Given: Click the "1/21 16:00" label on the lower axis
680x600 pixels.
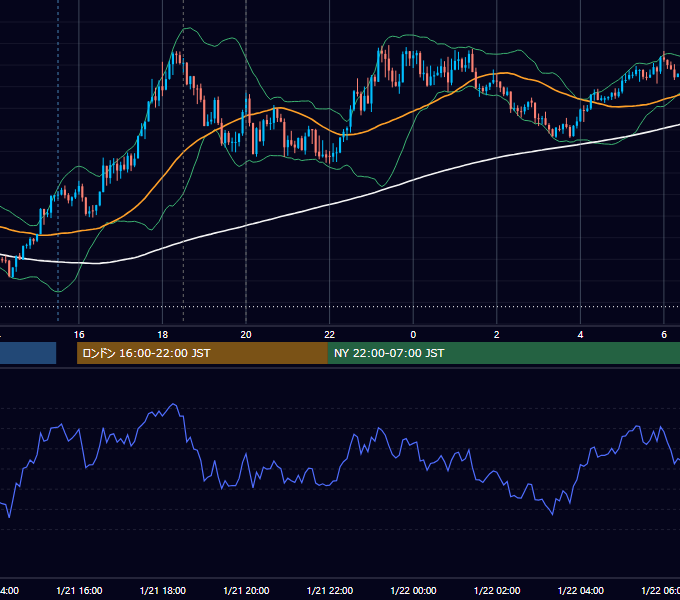Looking at the screenshot, I should pyautogui.click(x=79, y=590).
